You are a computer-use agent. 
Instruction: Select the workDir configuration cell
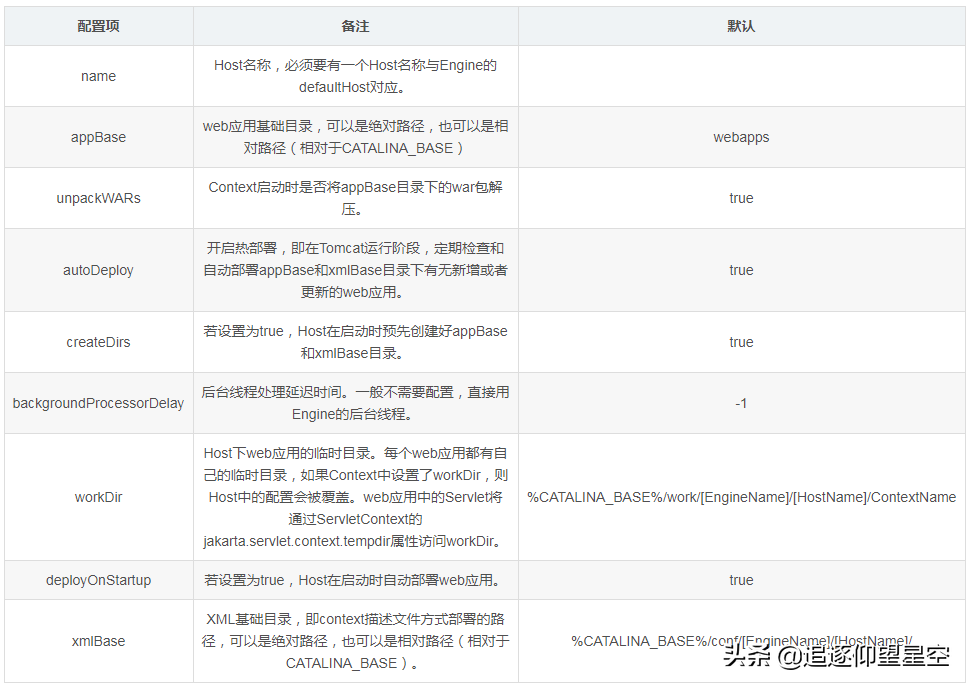[98, 497]
